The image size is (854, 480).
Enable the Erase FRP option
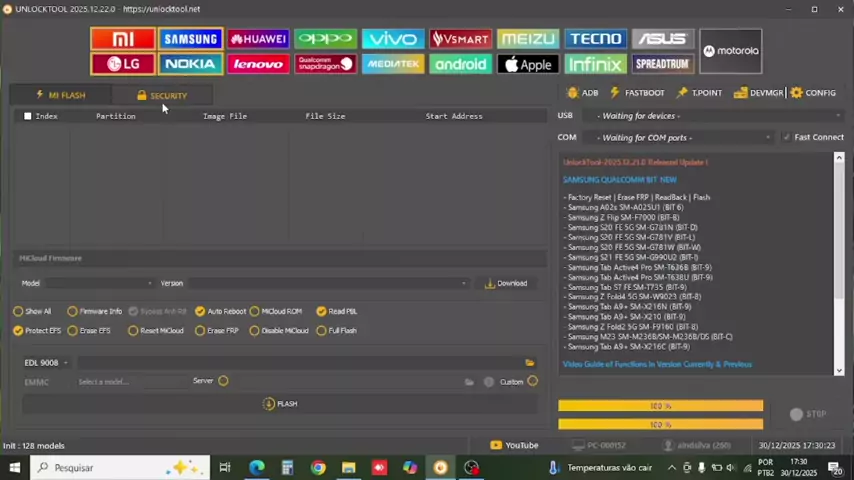point(200,331)
